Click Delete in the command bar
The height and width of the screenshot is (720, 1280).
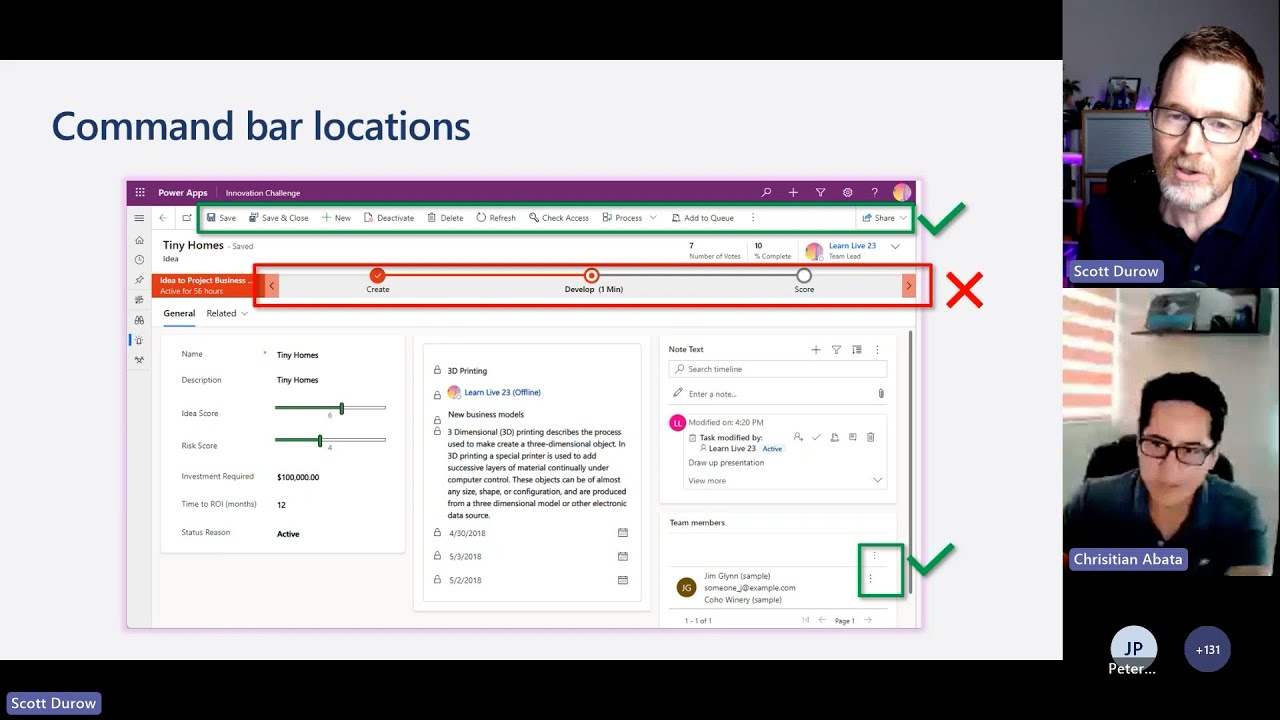pos(445,217)
